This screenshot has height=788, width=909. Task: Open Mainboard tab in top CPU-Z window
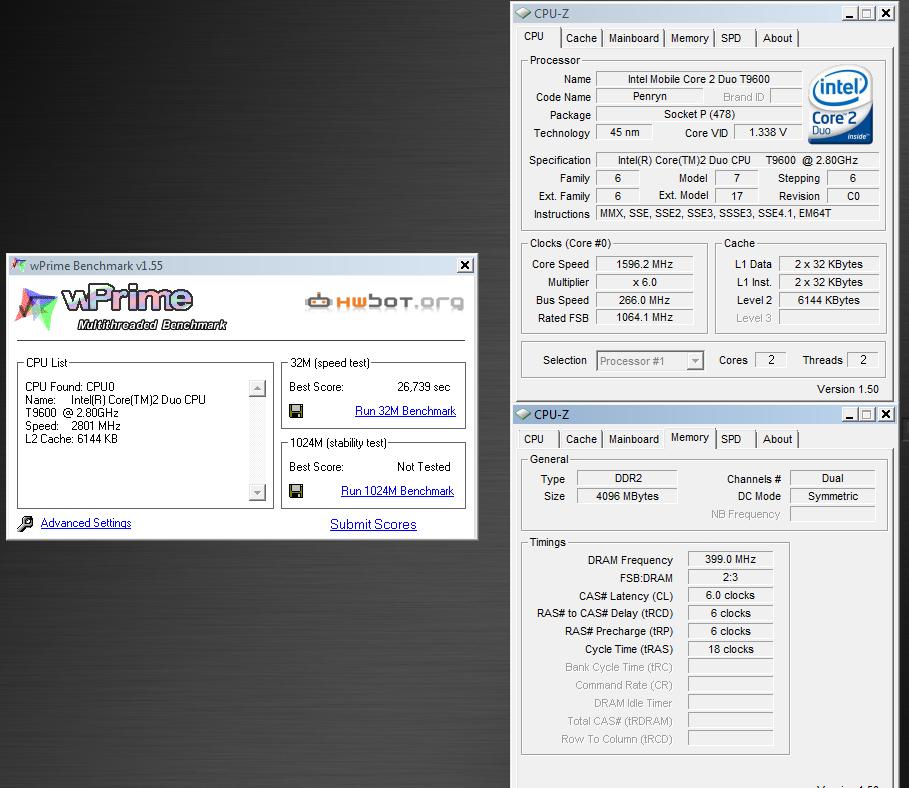(x=634, y=38)
